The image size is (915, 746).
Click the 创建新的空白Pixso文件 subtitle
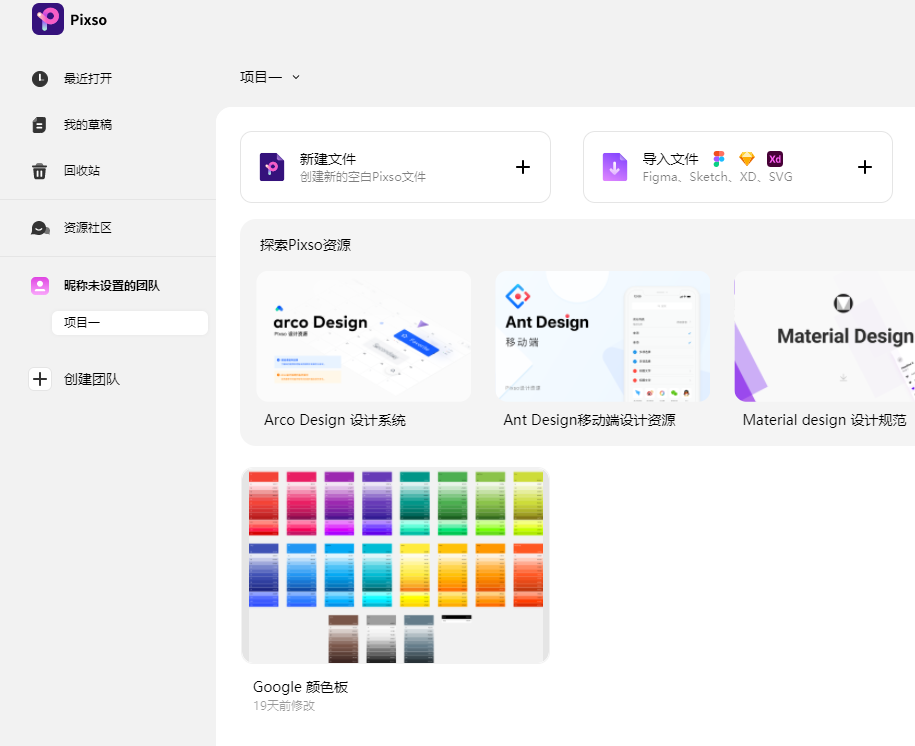click(x=362, y=177)
